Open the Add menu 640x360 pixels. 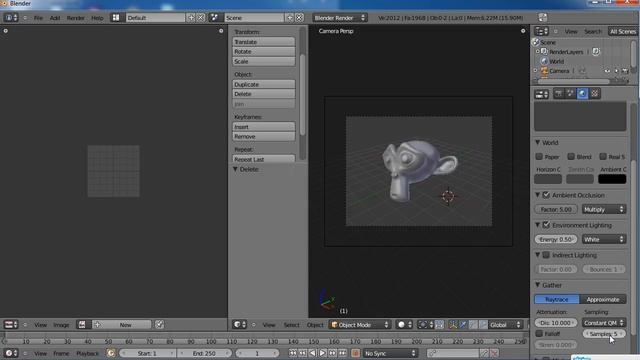[x=55, y=18]
